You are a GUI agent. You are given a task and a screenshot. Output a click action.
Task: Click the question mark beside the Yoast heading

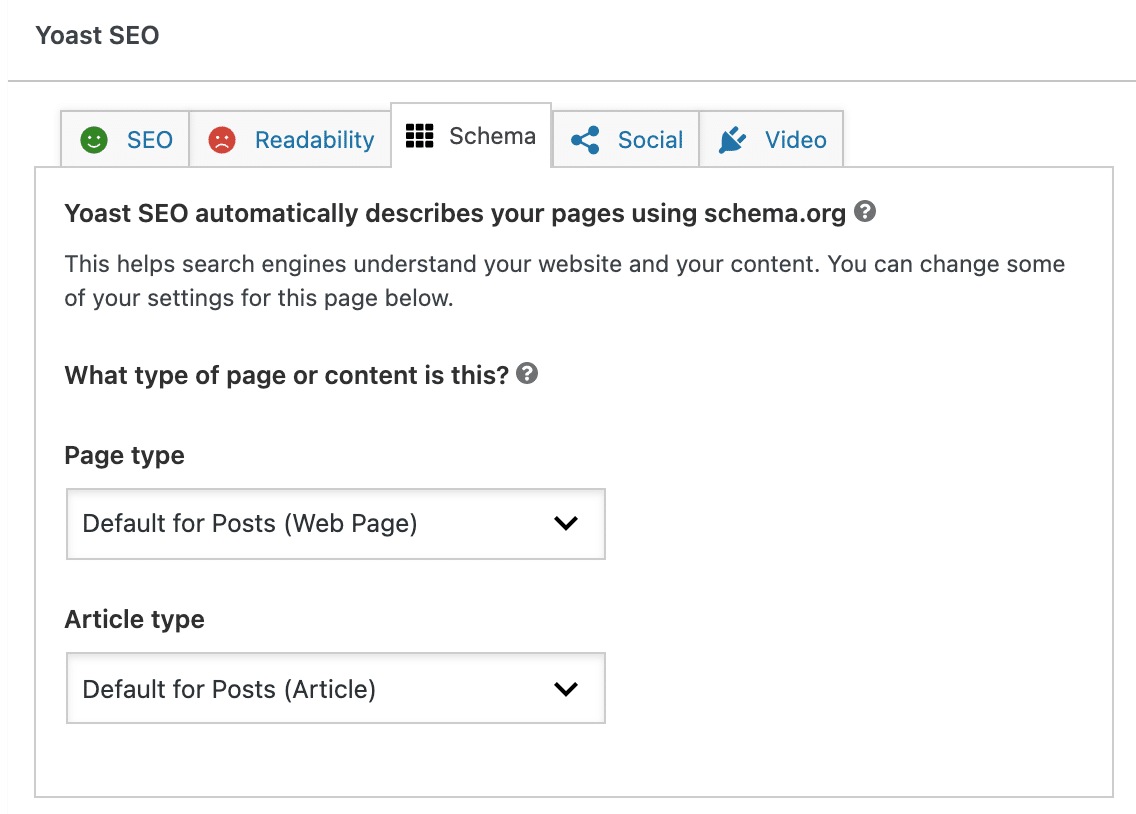pos(866,212)
